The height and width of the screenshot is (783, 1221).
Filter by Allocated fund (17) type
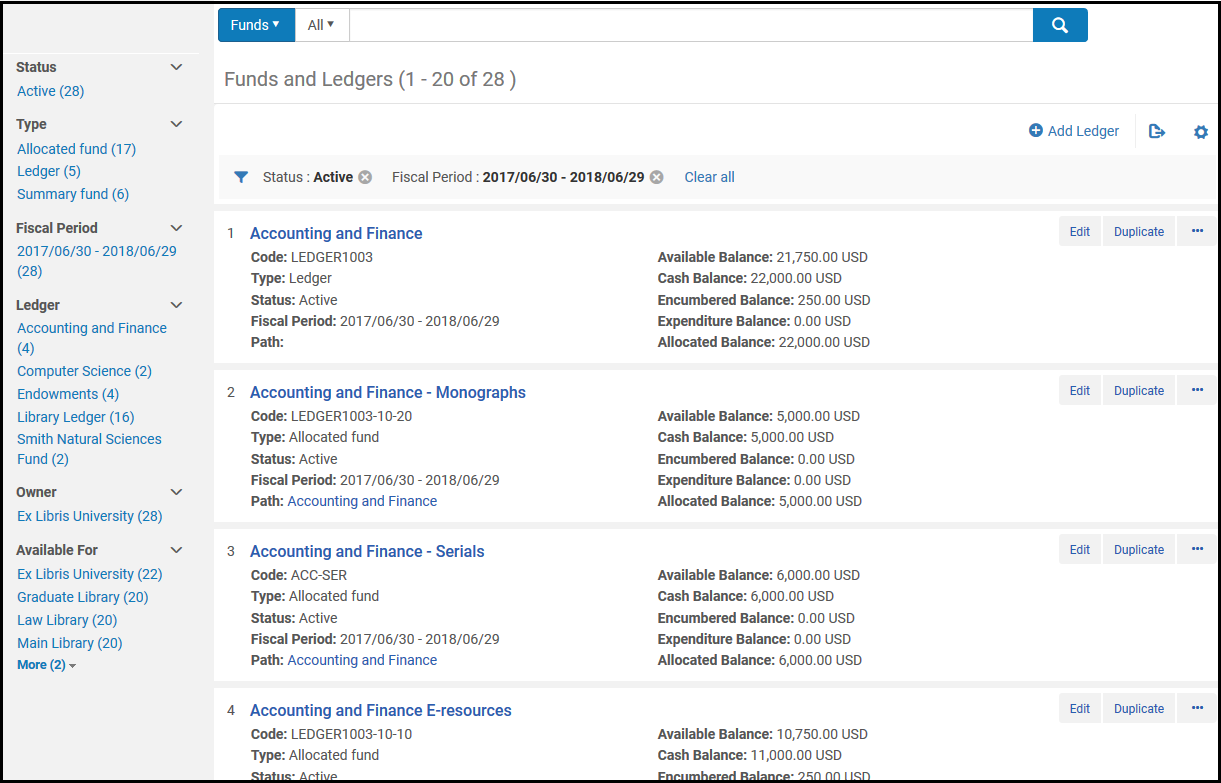(76, 149)
